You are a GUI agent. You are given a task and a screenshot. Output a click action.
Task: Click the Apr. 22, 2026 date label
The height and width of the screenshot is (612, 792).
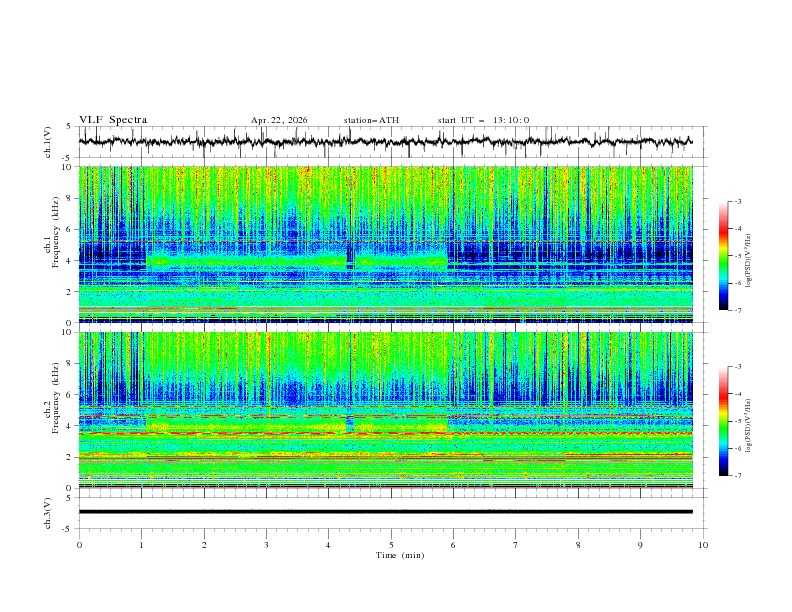[x=279, y=120]
